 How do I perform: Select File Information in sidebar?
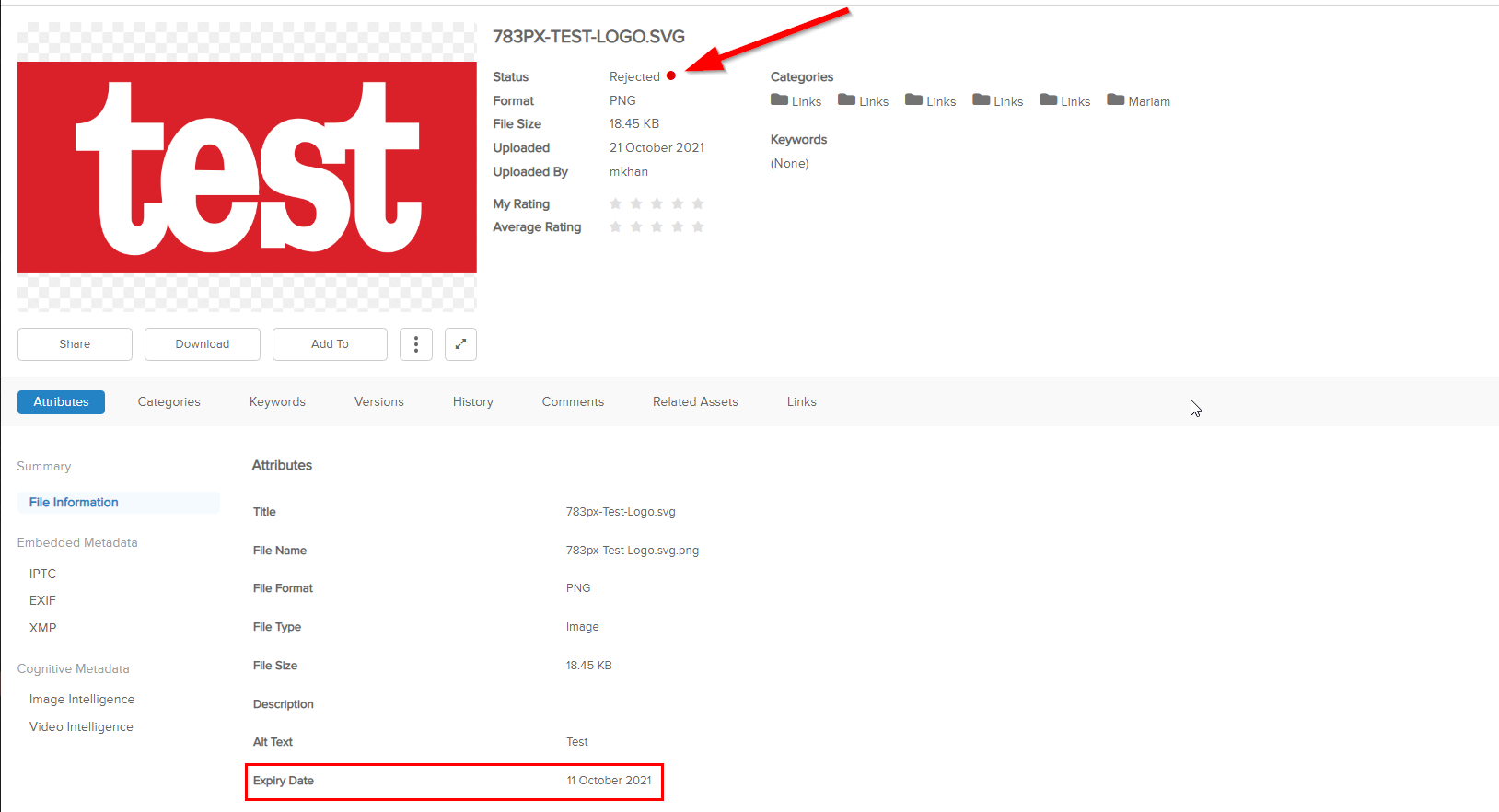118,503
